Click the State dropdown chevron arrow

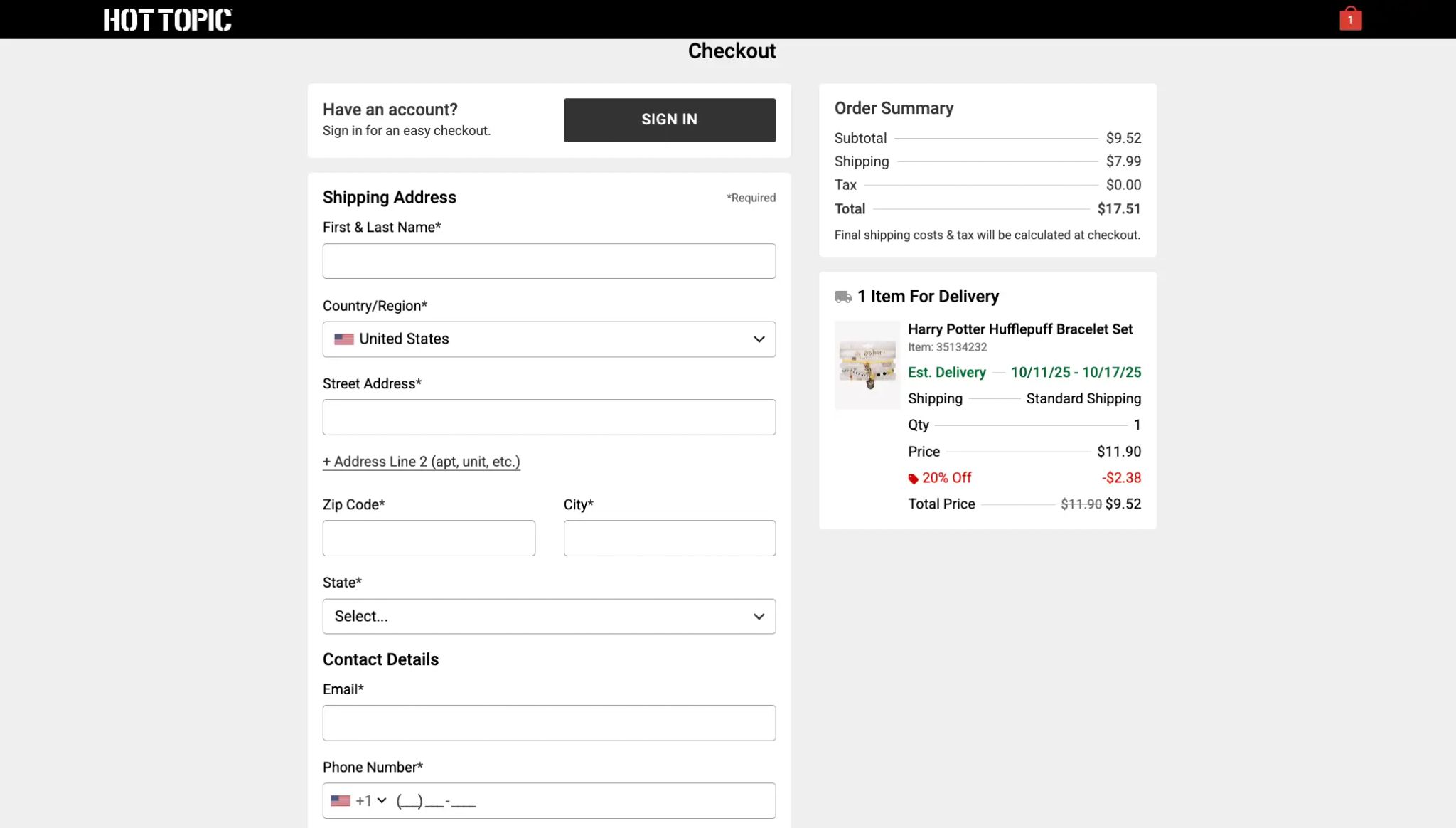point(759,617)
